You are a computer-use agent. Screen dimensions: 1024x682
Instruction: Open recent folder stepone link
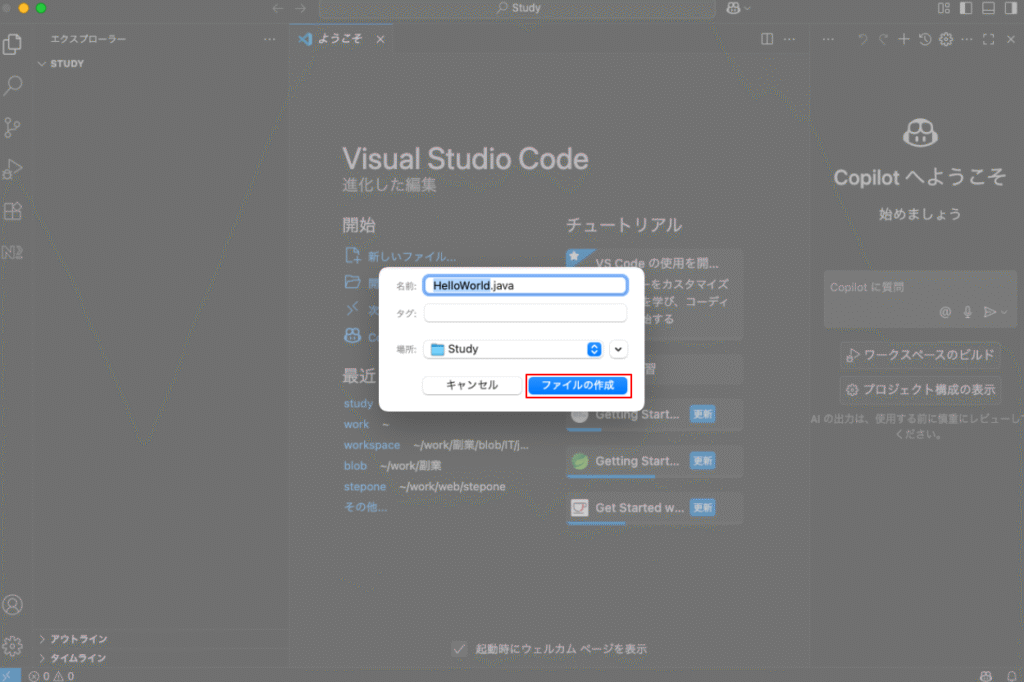[x=364, y=487]
